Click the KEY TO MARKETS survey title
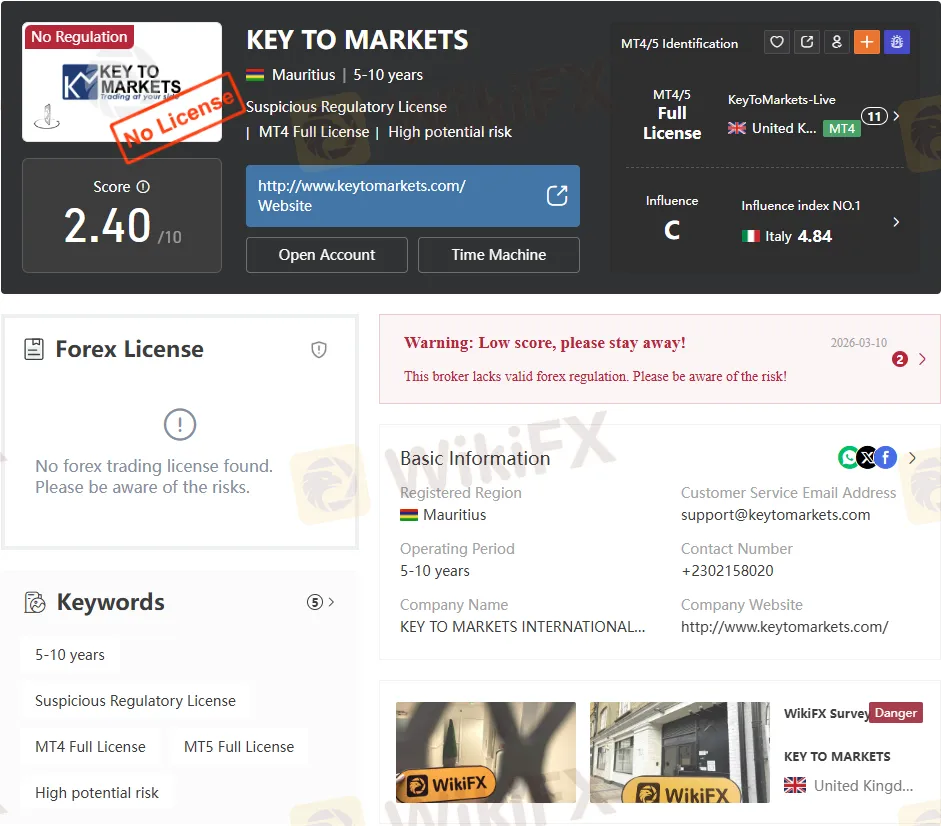941x826 pixels. pos(837,756)
